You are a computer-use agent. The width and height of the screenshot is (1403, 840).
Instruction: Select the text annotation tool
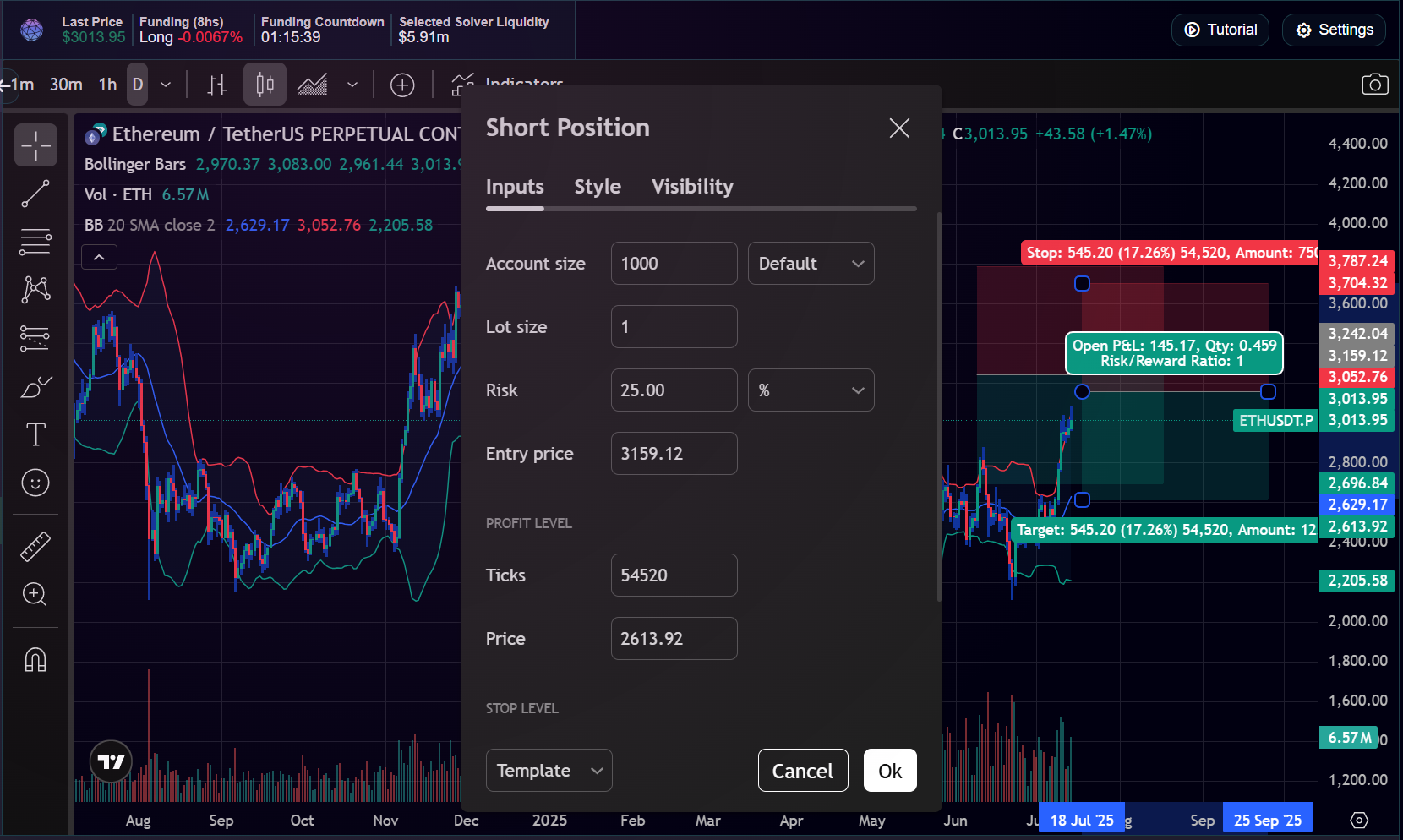tap(35, 434)
